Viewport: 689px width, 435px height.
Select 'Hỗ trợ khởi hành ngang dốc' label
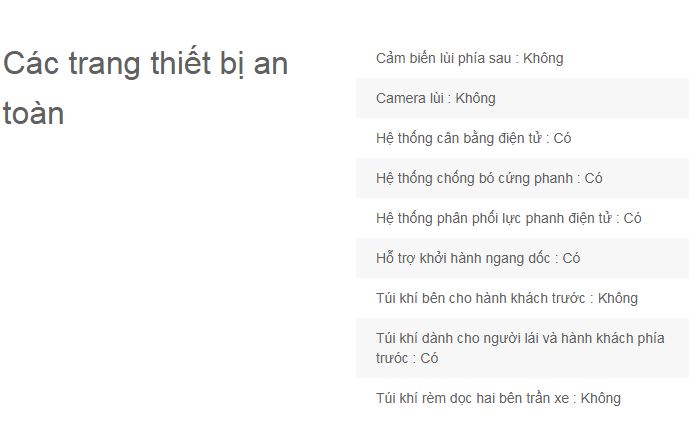click(x=463, y=258)
